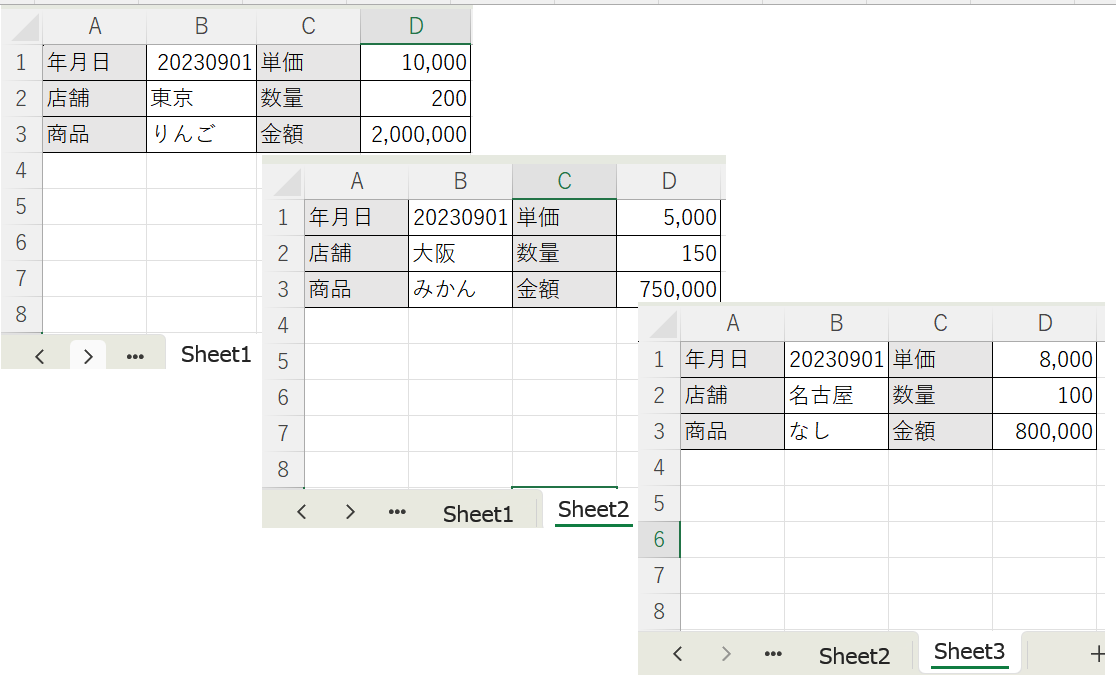Image resolution: width=1116 pixels, height=682 pixels.
Task: Click the next sheet arrow in Sheet3 window
Action: point(726,654)
